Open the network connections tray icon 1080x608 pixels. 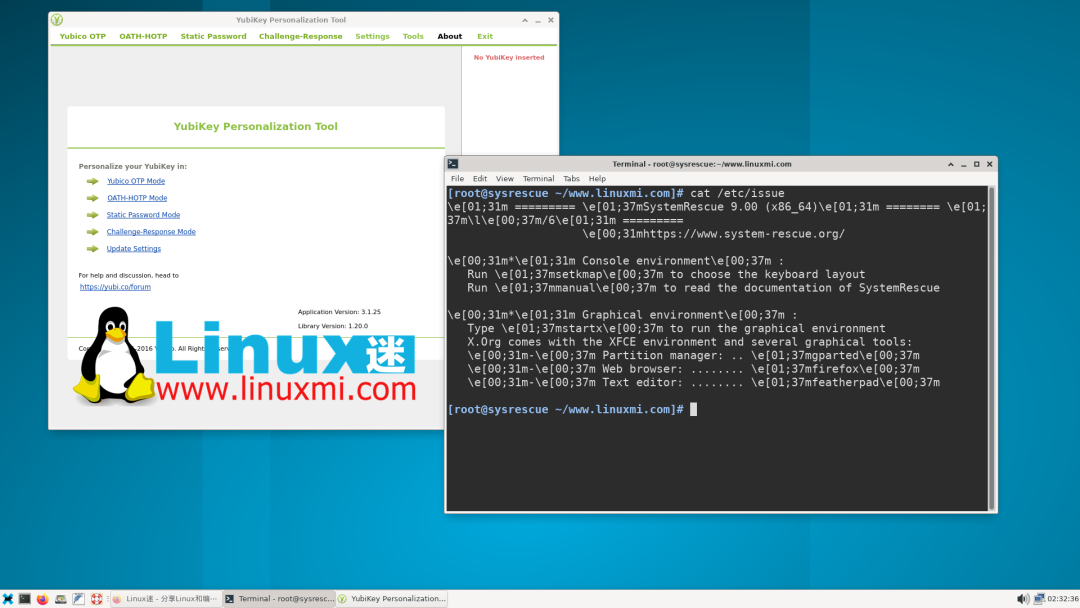click(1040, 598)
